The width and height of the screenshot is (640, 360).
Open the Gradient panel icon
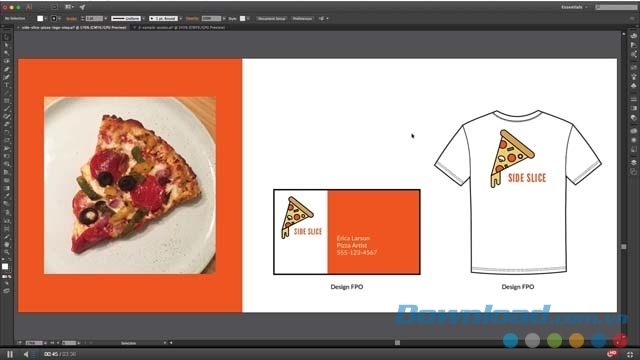click(x=633, y=109)
